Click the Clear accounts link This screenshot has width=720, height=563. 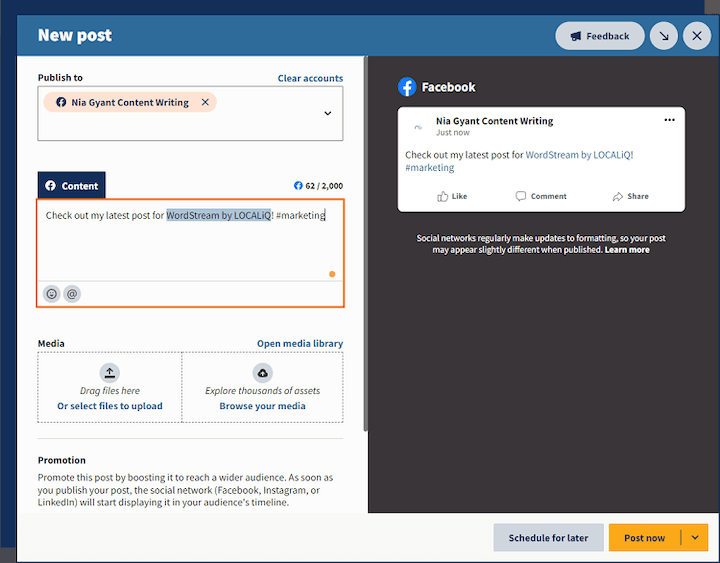coord(310,78)
